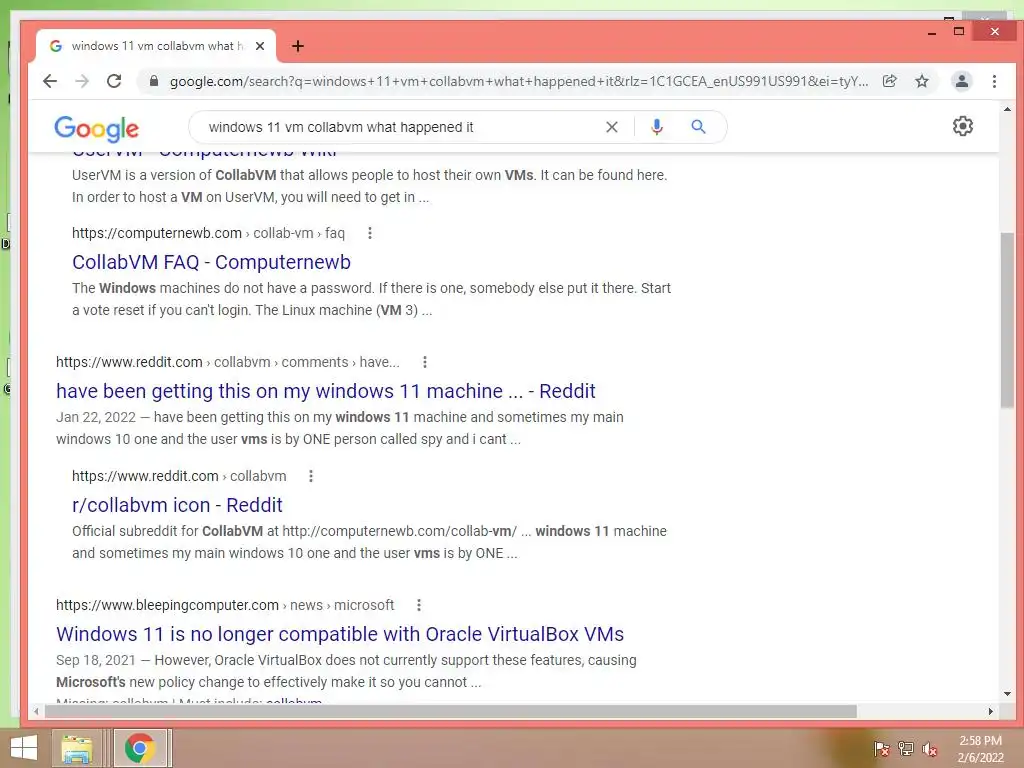1024x768 pixels.
Task: Click the 'The Windows machines do not have' snippet
Action: tap(372, 299)
